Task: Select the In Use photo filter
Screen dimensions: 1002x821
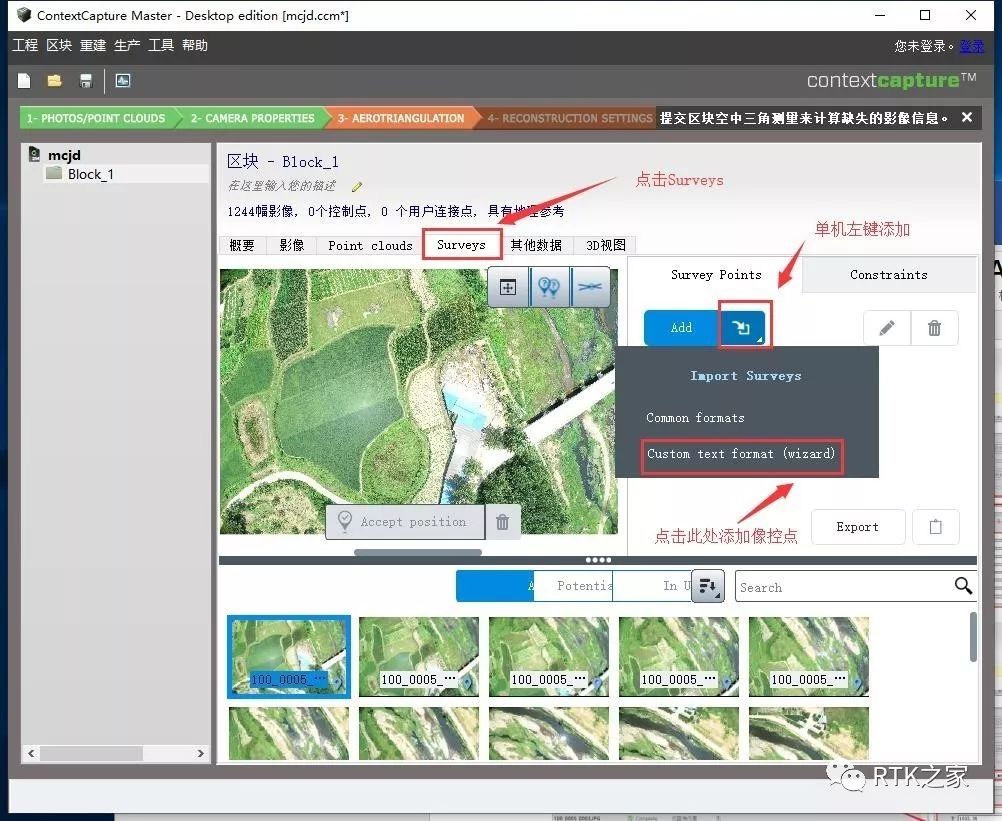Action: point(652,586)
